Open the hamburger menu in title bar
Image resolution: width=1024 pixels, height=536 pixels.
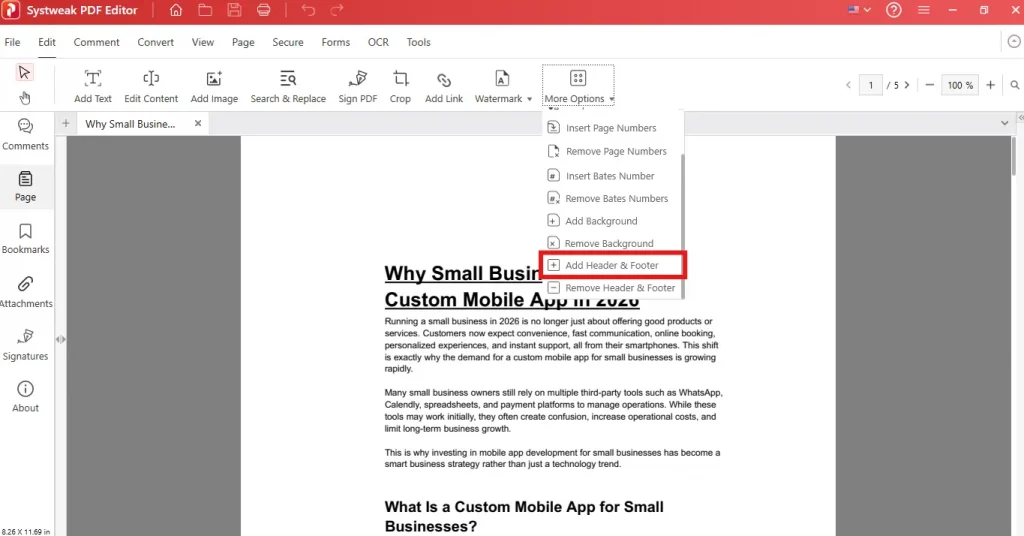[x=923, y=10]
